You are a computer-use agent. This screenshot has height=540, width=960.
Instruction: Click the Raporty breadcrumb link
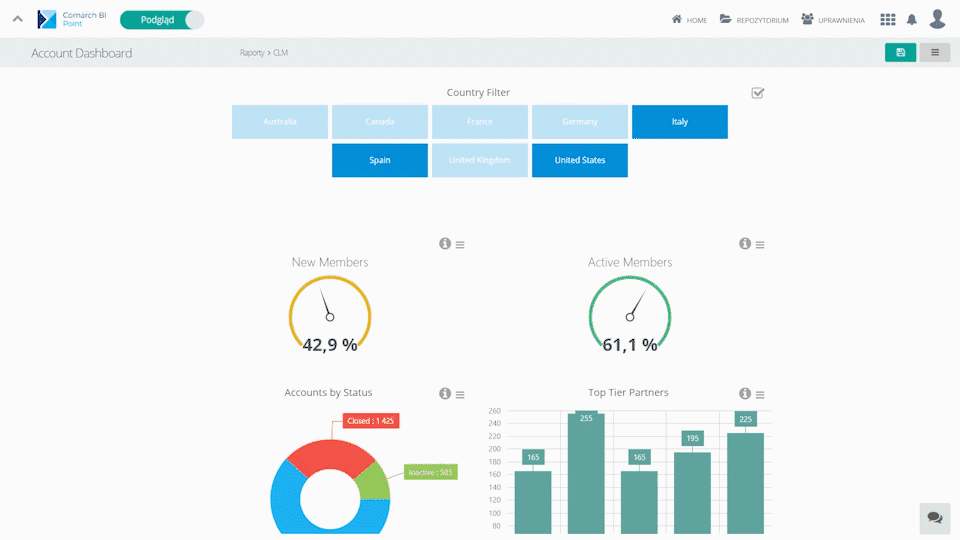tap(252, 53)
